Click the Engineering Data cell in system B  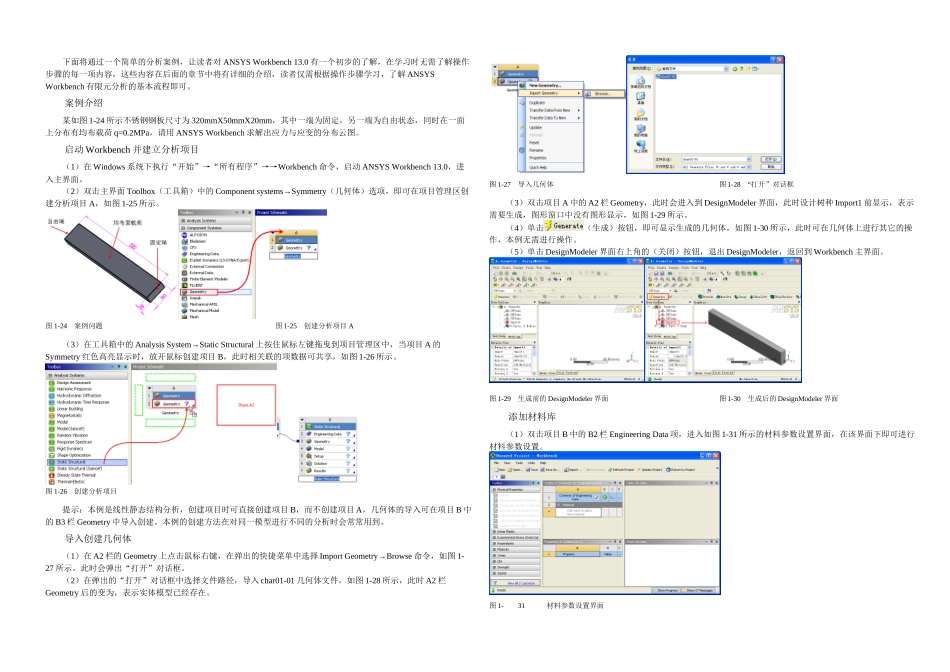(x=331, y=434)
